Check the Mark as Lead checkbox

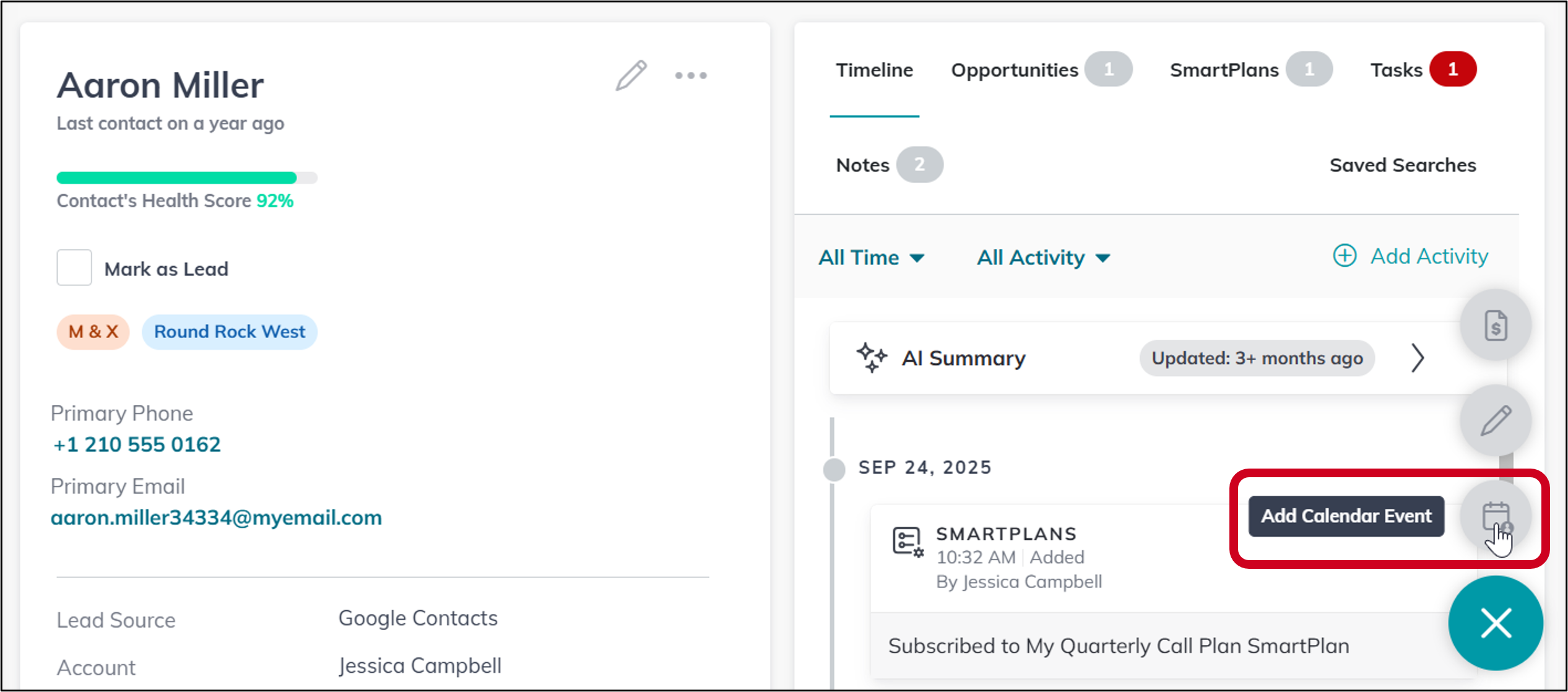[74, 268]
